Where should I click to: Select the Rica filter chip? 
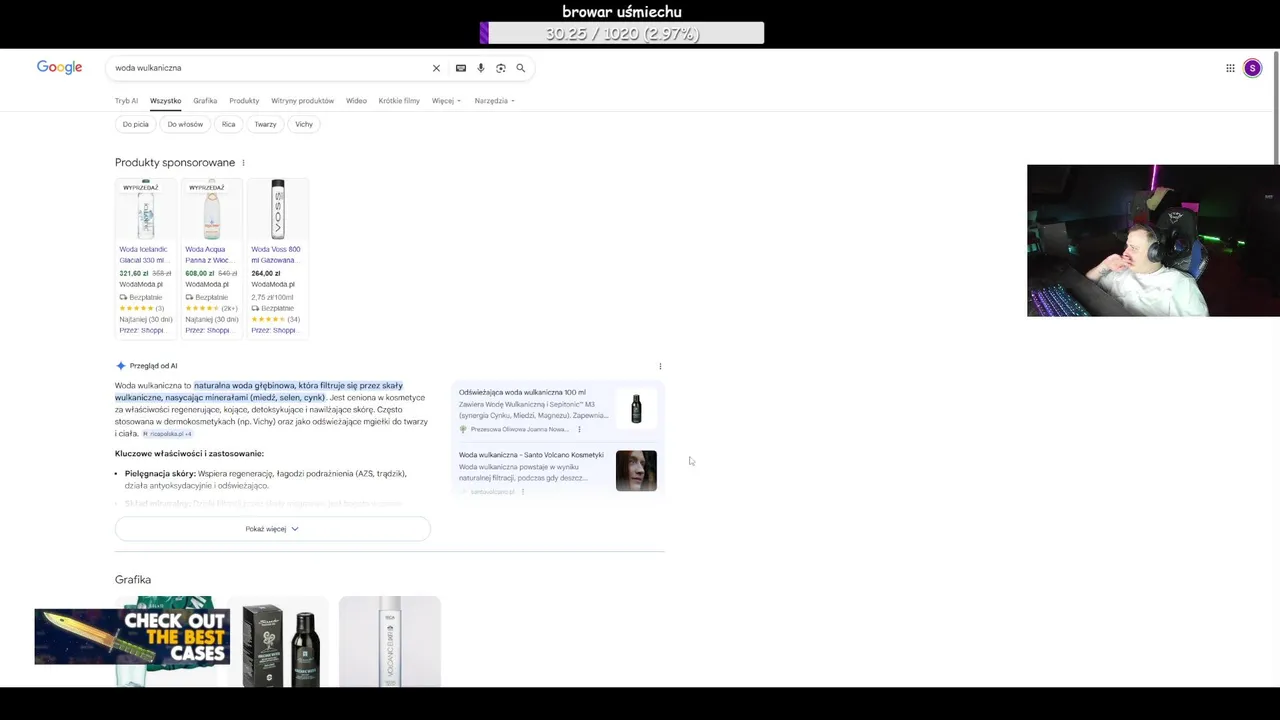(x=228, y=124)
